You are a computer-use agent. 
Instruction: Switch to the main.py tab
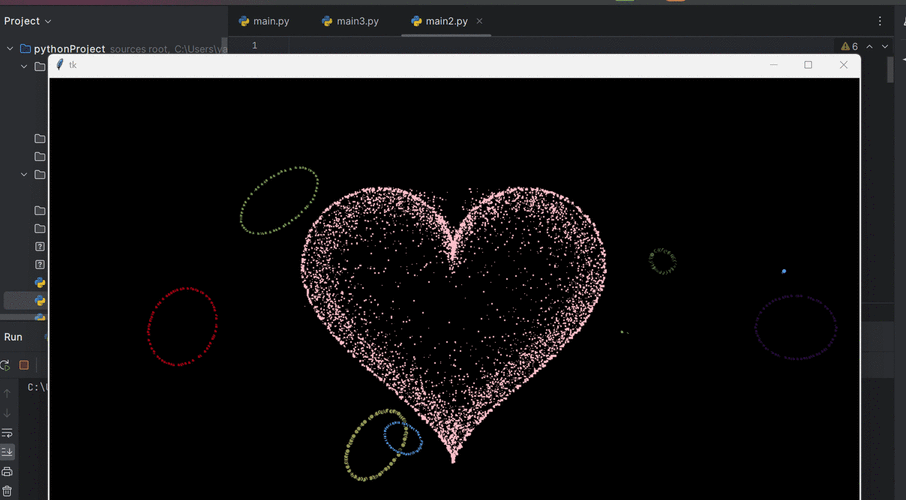click(x=264, y=21)
